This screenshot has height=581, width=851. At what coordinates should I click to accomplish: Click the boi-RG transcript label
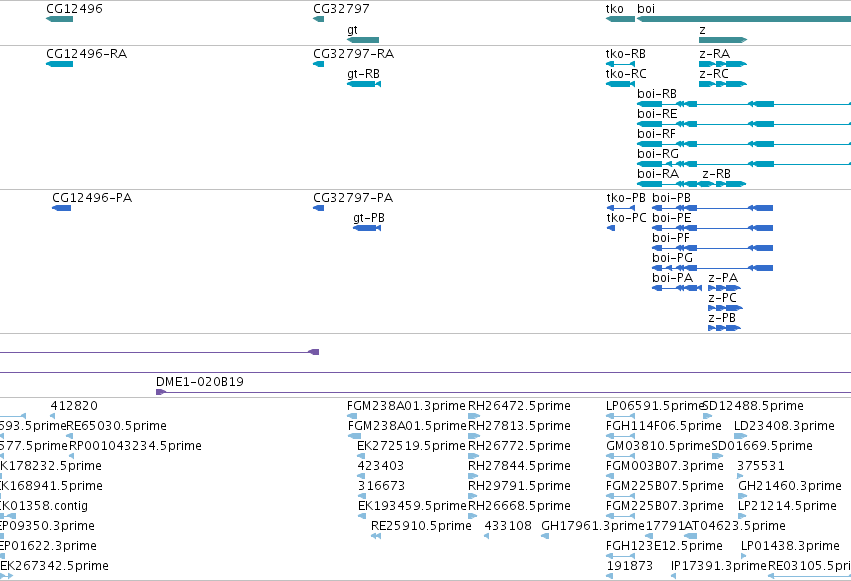point(658,154)
